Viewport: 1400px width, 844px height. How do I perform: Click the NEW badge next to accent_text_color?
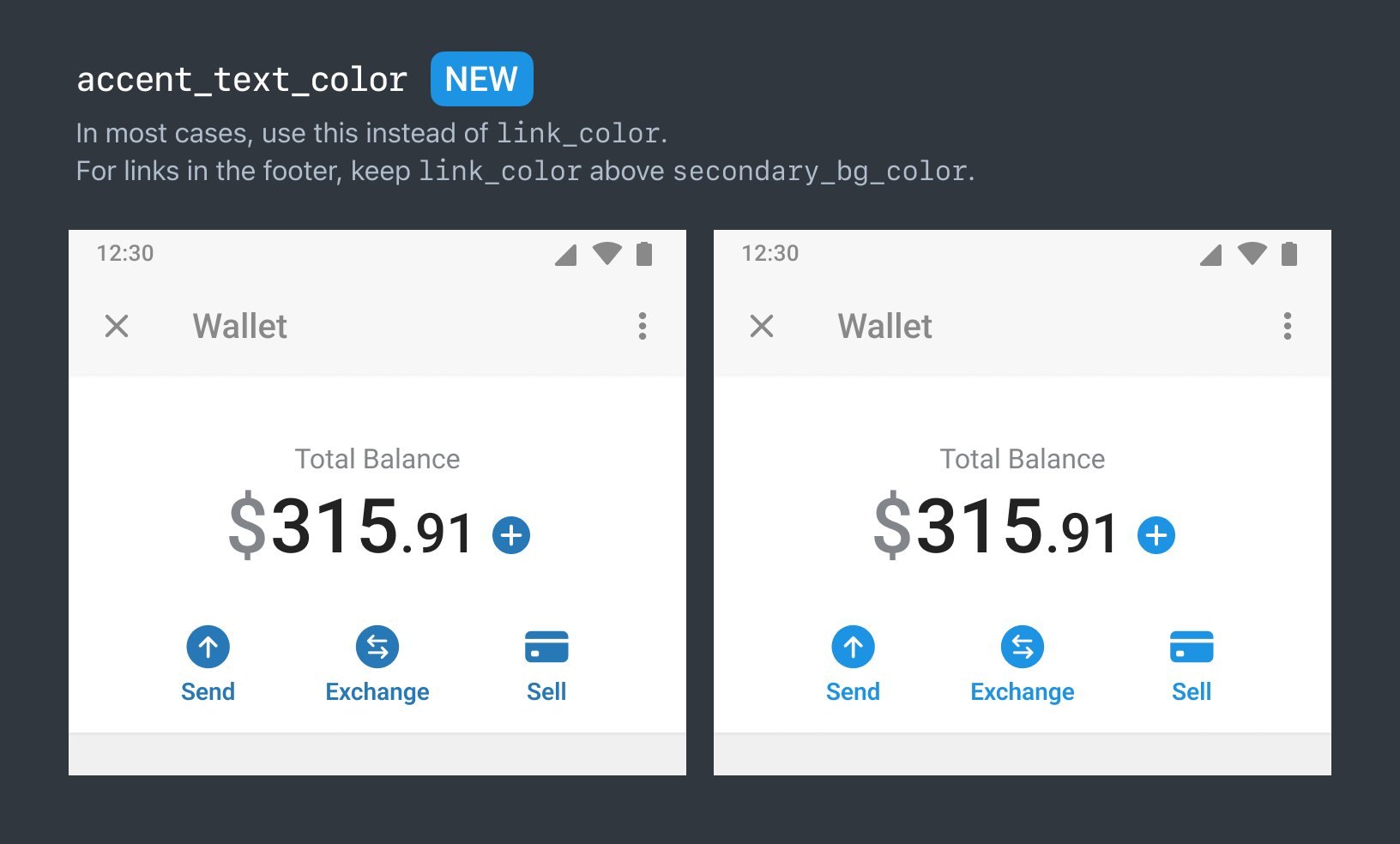[x=481, y=78]
